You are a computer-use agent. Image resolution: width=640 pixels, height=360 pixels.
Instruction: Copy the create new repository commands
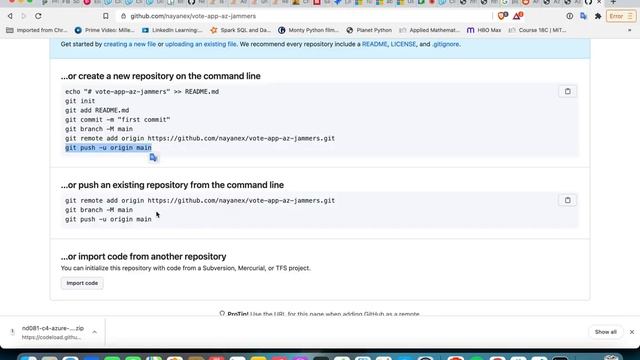click(567, 91)
